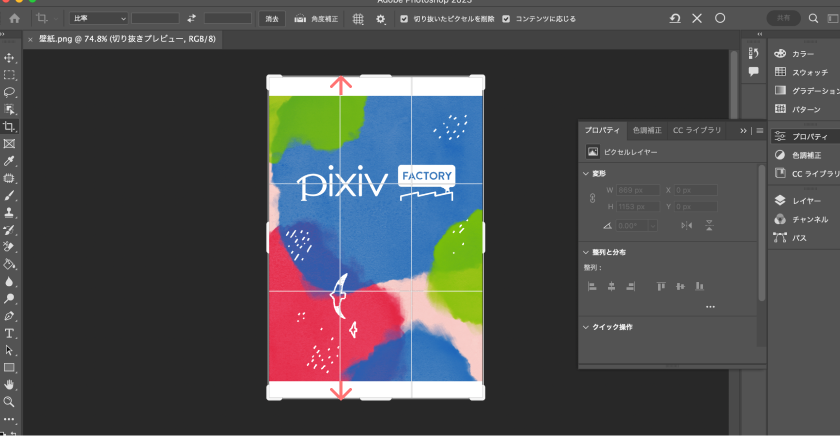The height and width of the screenshot is (436, 840).
Task: Select the Eraser tool
Action: click(9, 247)
